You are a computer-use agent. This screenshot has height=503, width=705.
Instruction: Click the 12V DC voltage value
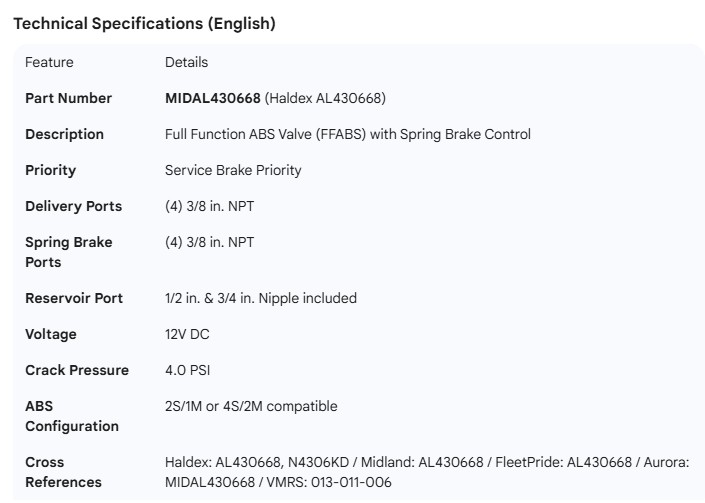[x=187, y=334]
